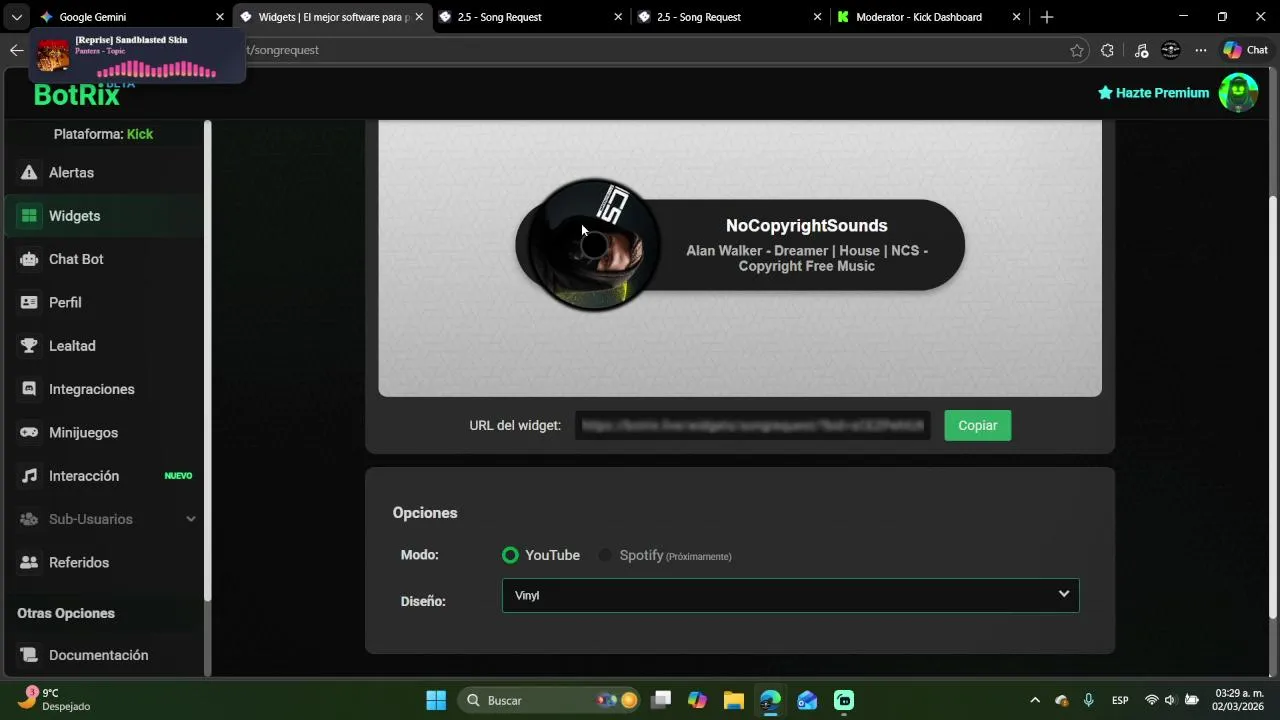Click the microphone tray icon
Screen dimensions: 1280x720
coord(1089,700)
